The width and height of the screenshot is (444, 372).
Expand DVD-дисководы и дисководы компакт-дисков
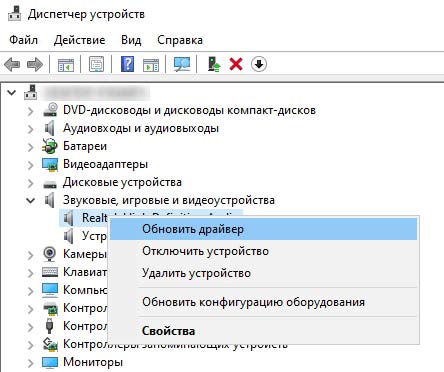[31, 111]
